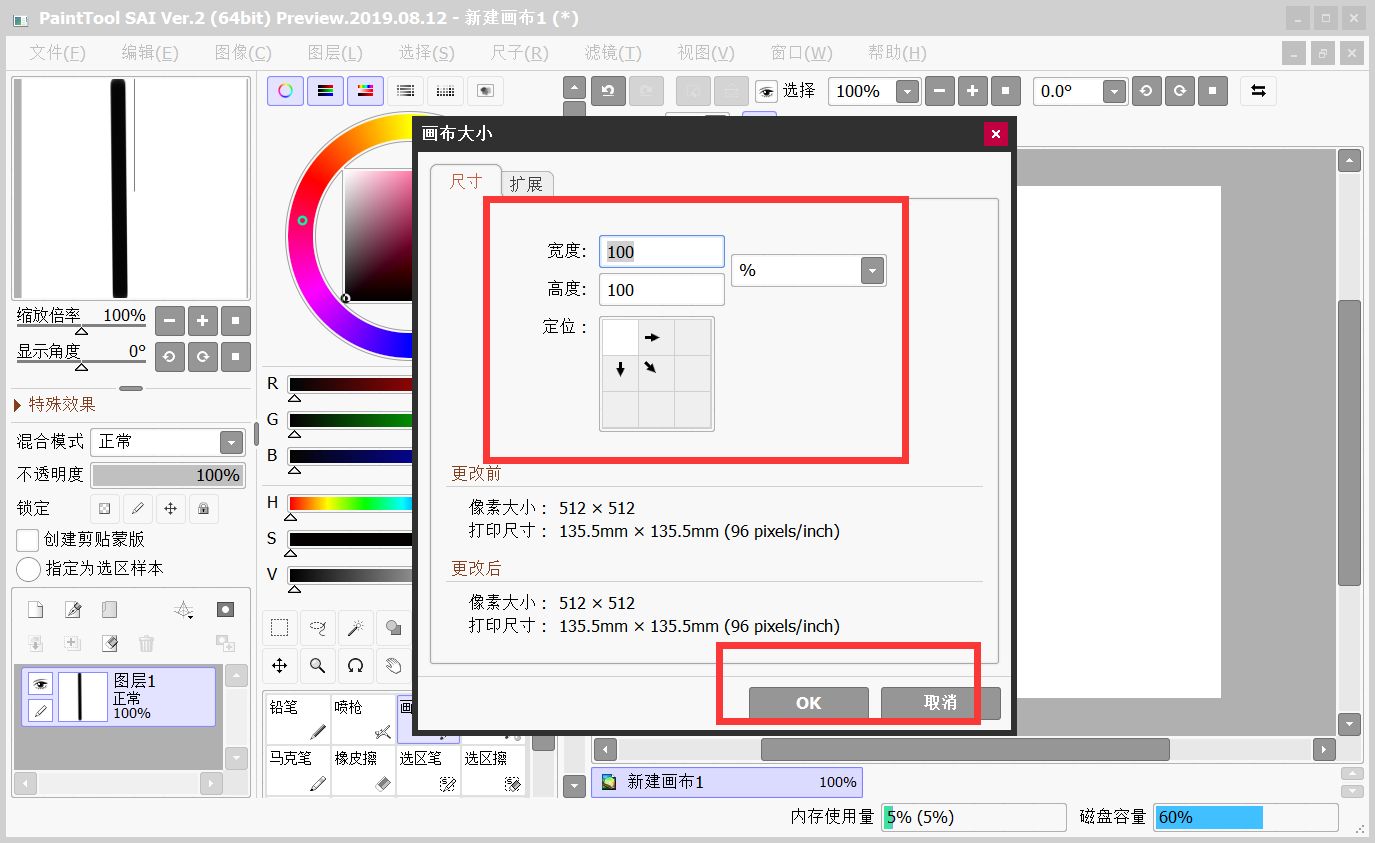Toggle lock transparency pixels
This screenshot has width=1375, height=843.
pos(104,508)
